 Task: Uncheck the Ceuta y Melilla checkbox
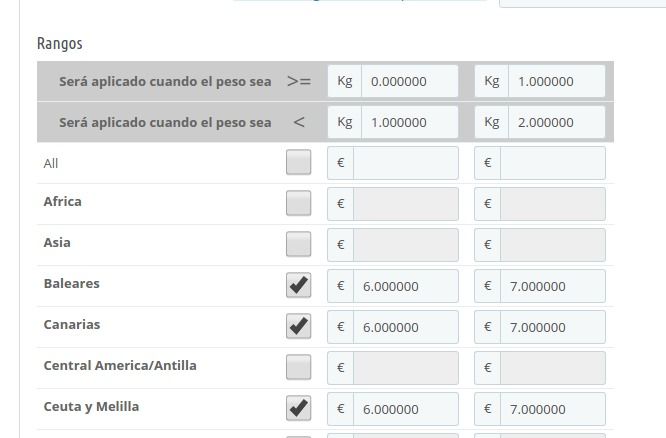point(298,408)
